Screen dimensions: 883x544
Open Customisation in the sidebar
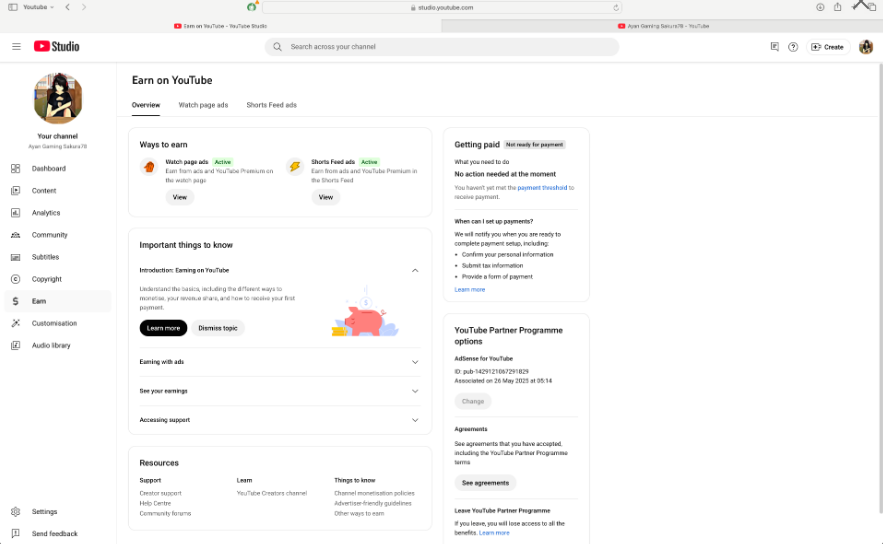[x=57, y=323]
